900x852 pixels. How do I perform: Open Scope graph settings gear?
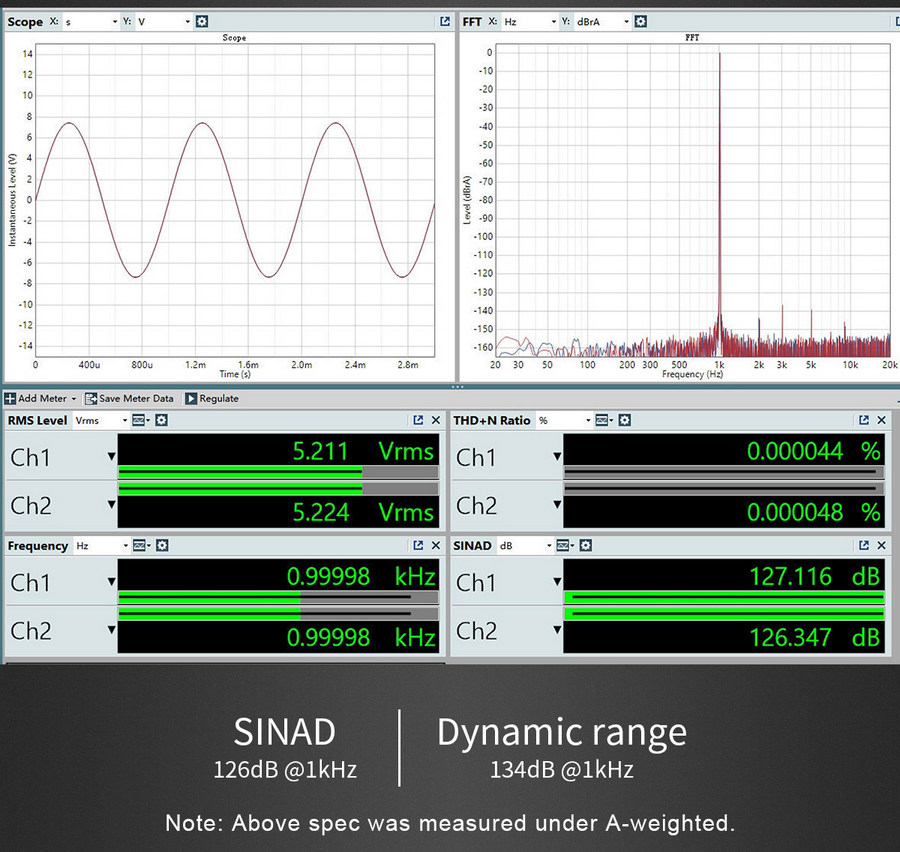202,22
